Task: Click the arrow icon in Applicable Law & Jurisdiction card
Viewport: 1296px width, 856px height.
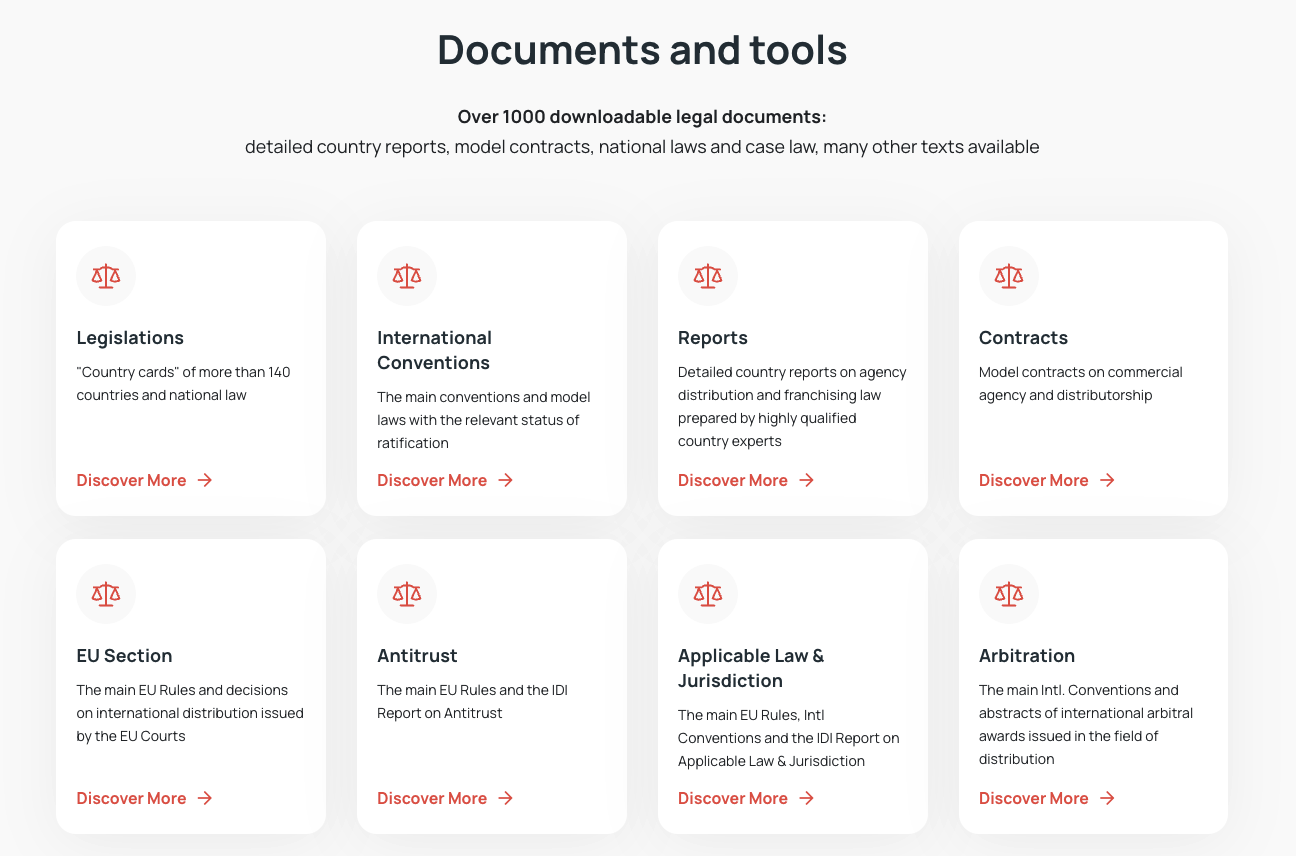Action: [x=807, y=798]
